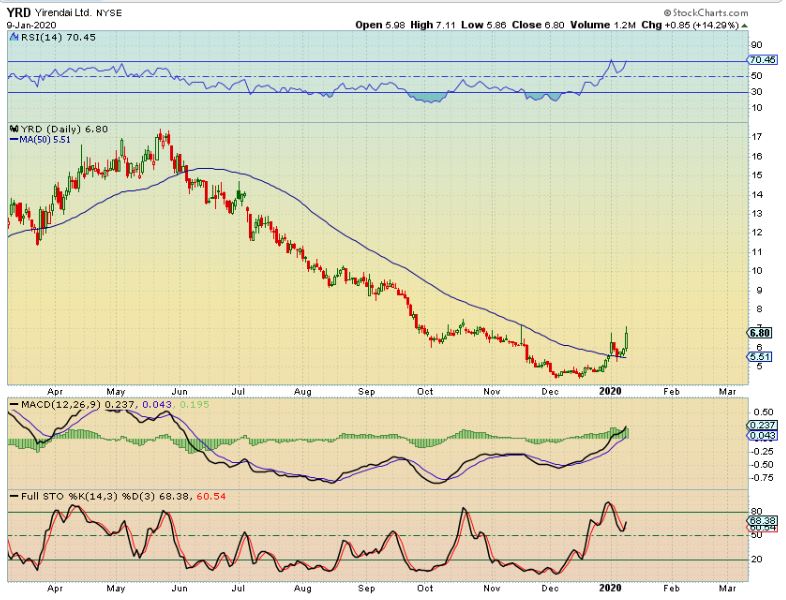Click the purple 0.043 signal value in MACD legend

(x=157, y=404)
